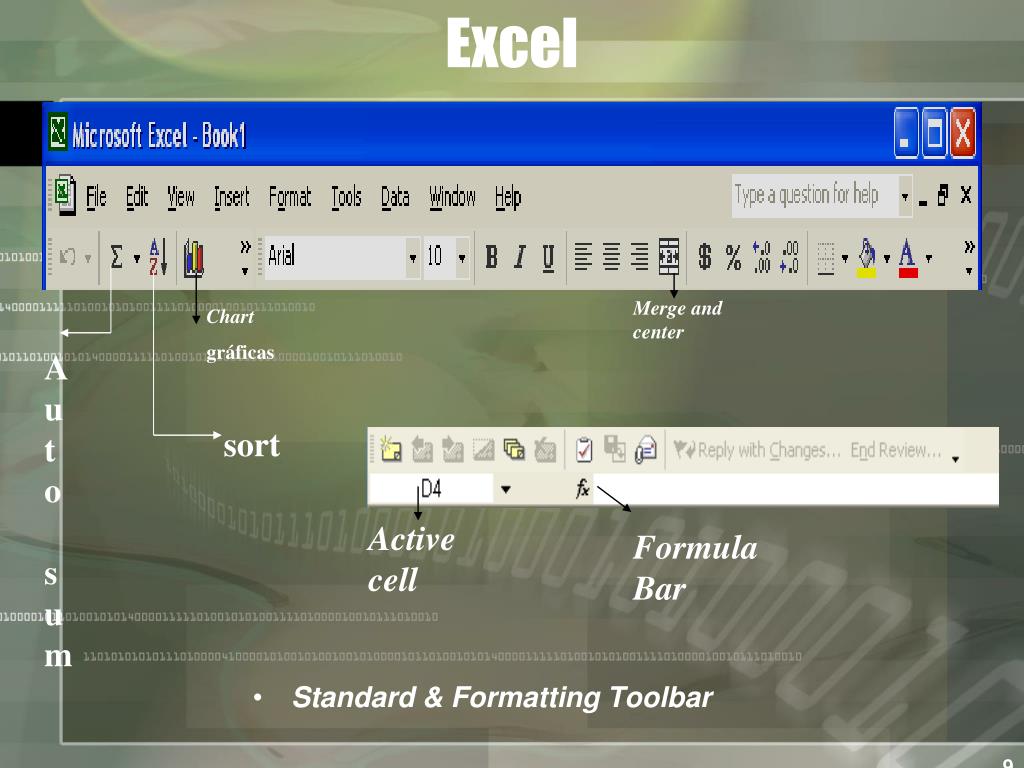Minimize the workbook window in menu bar
The height and width of the screenshot is (768, 1024).
tap(923, 201)
